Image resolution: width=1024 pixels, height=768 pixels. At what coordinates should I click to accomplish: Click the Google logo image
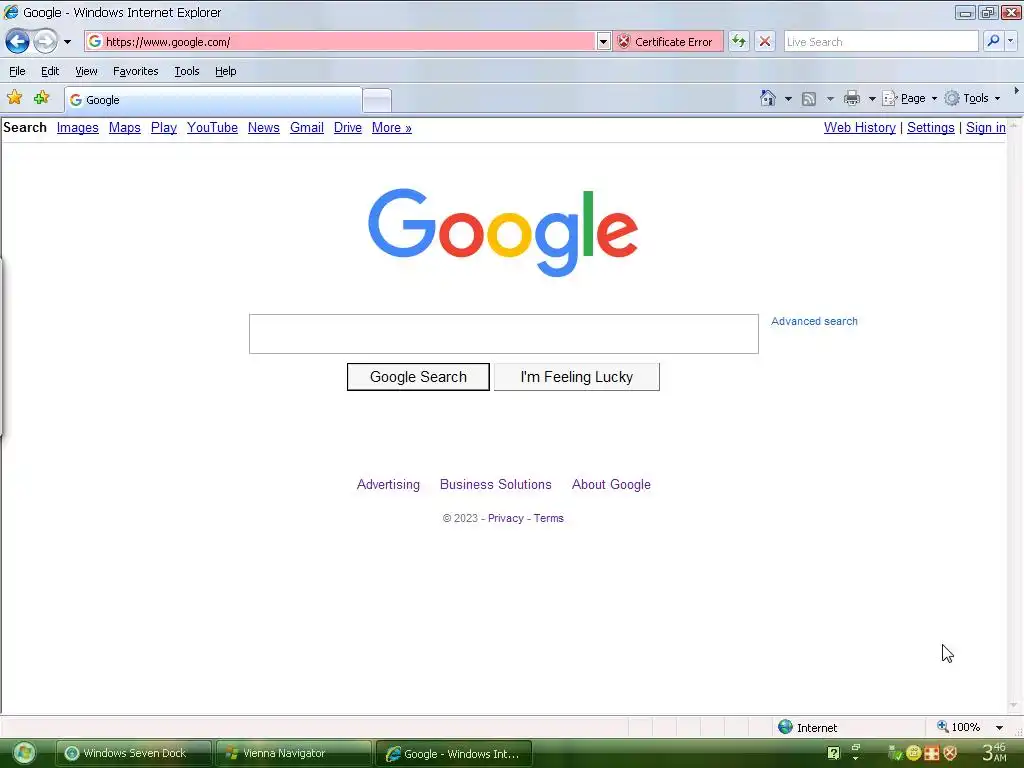pos(503,232)
